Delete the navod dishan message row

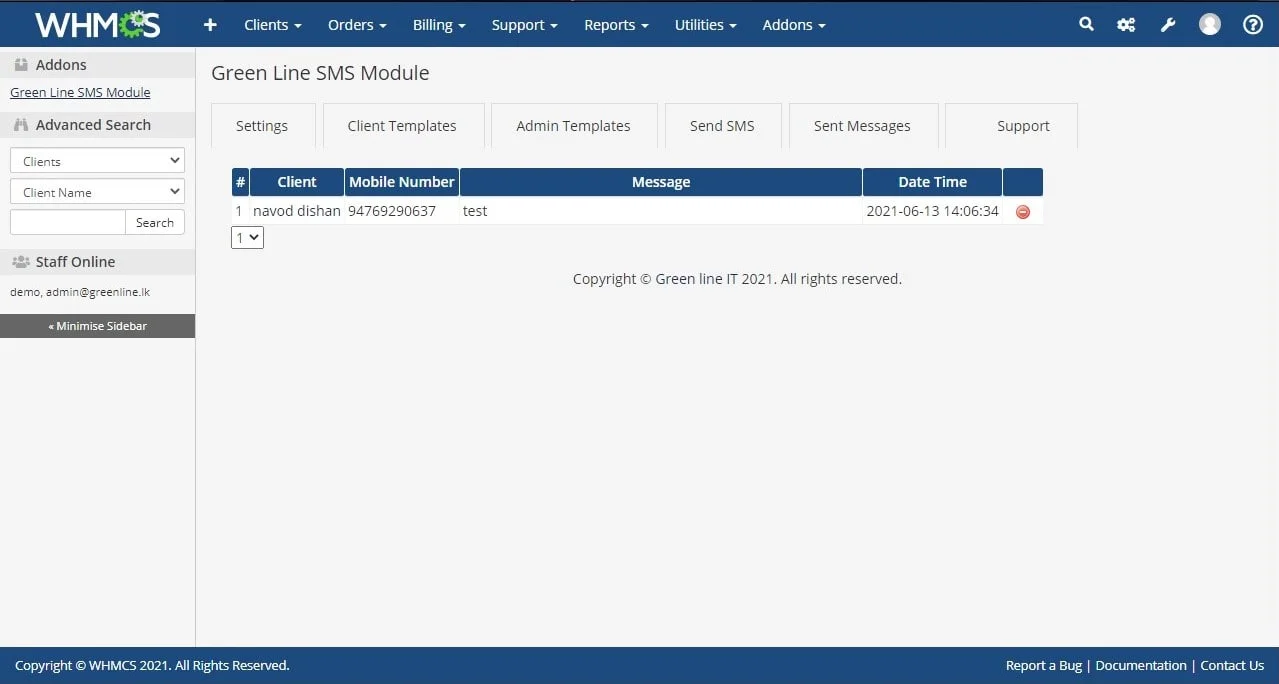coord(1022,212)
